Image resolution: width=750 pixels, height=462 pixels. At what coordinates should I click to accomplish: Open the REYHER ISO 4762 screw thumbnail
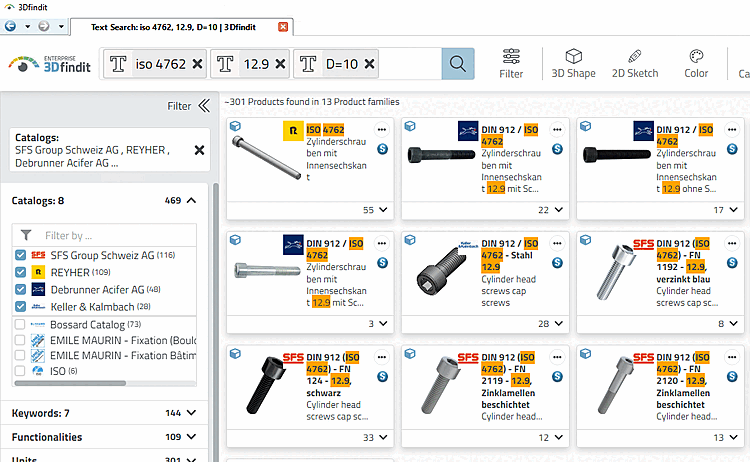point(267,158)
